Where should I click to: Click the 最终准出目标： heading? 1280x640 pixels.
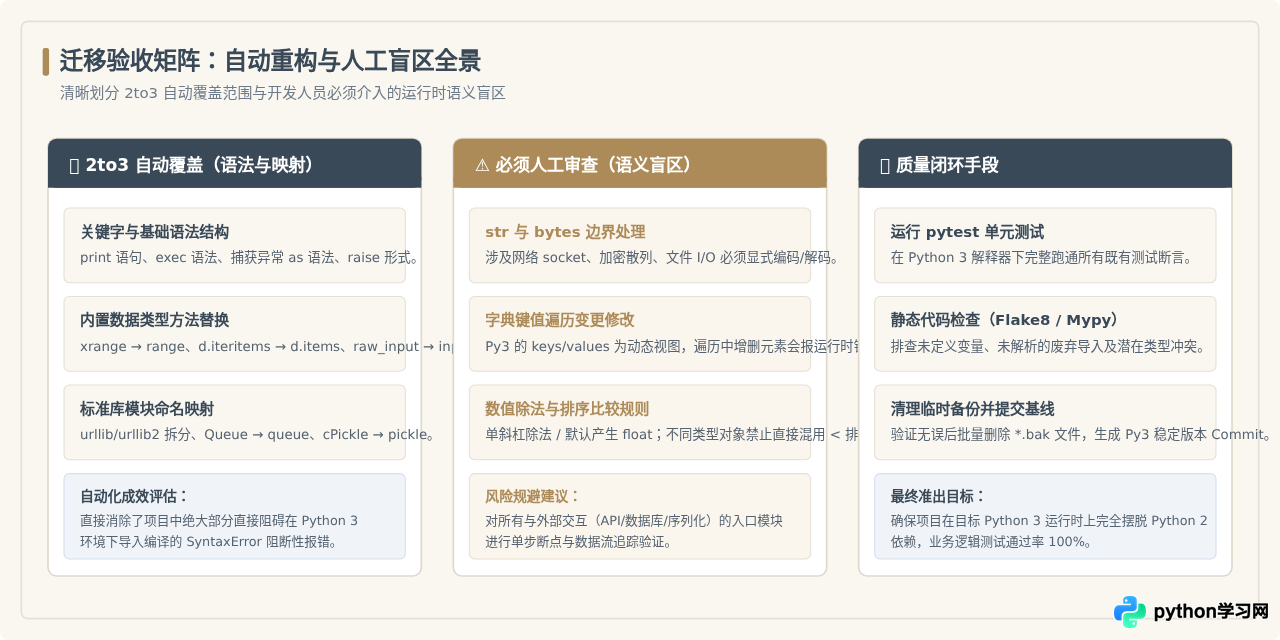(x=938, y=496)
